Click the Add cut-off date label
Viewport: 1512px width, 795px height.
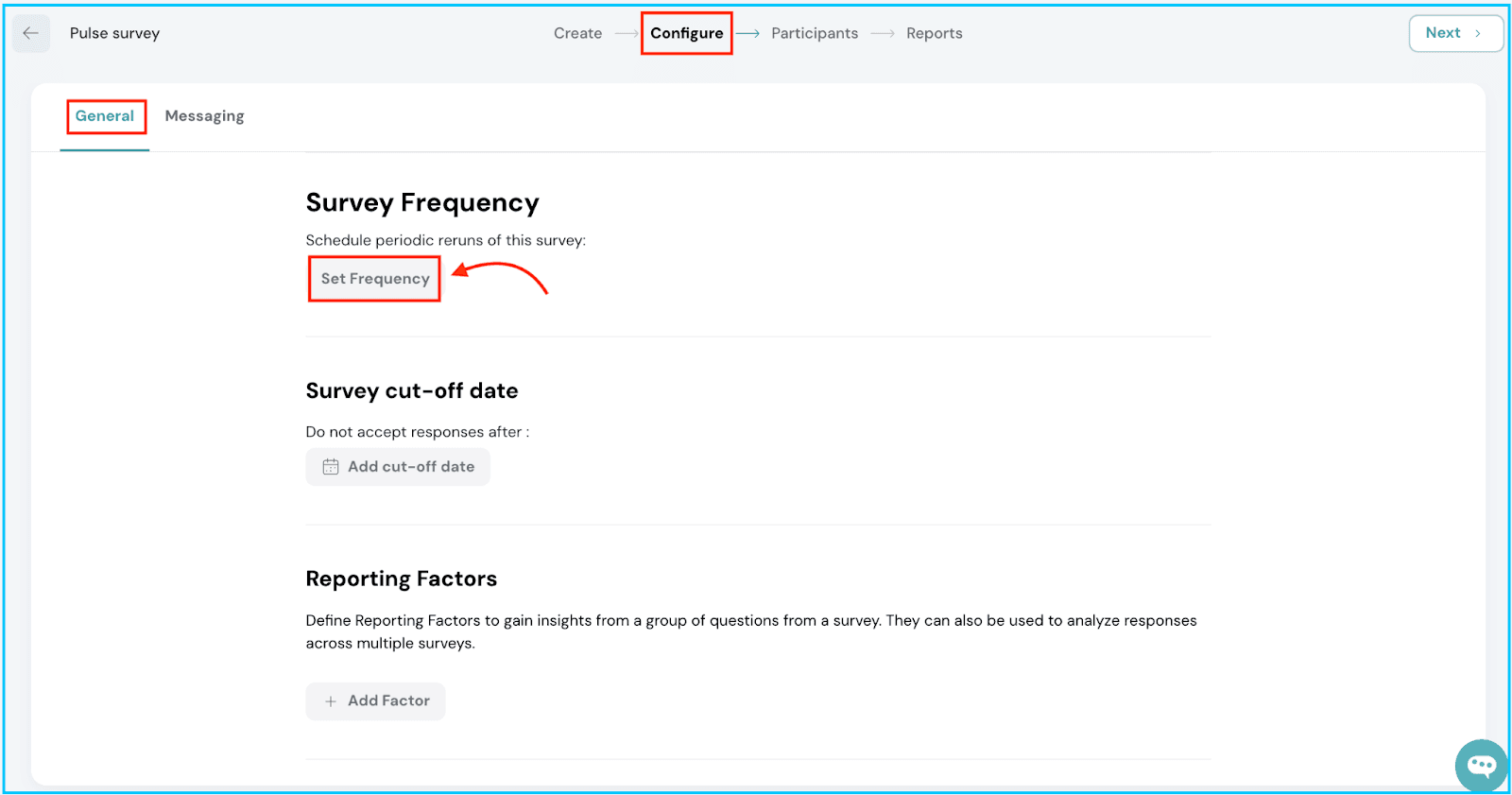411,467
